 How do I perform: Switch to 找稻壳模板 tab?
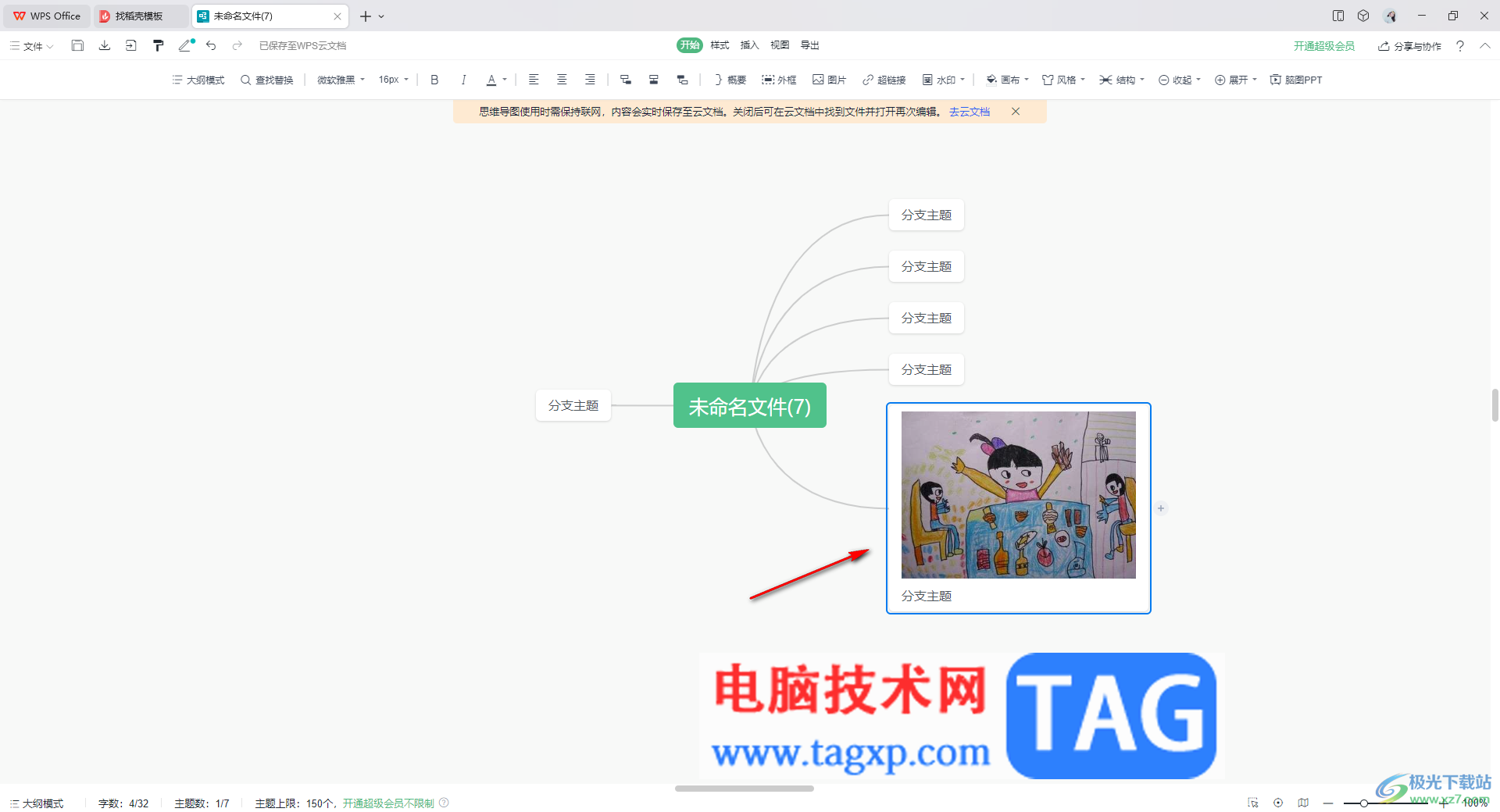click(141, 16)
